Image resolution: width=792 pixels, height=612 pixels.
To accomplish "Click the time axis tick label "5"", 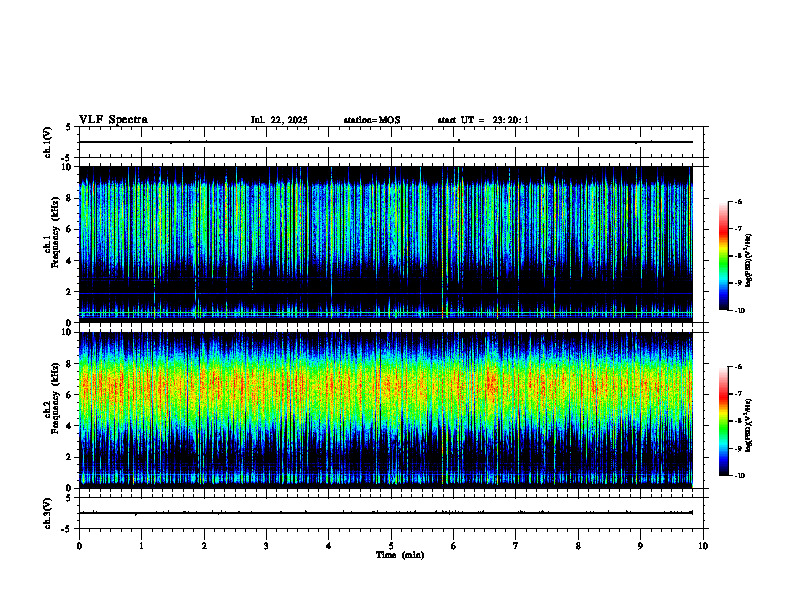I will coord(391,545).
